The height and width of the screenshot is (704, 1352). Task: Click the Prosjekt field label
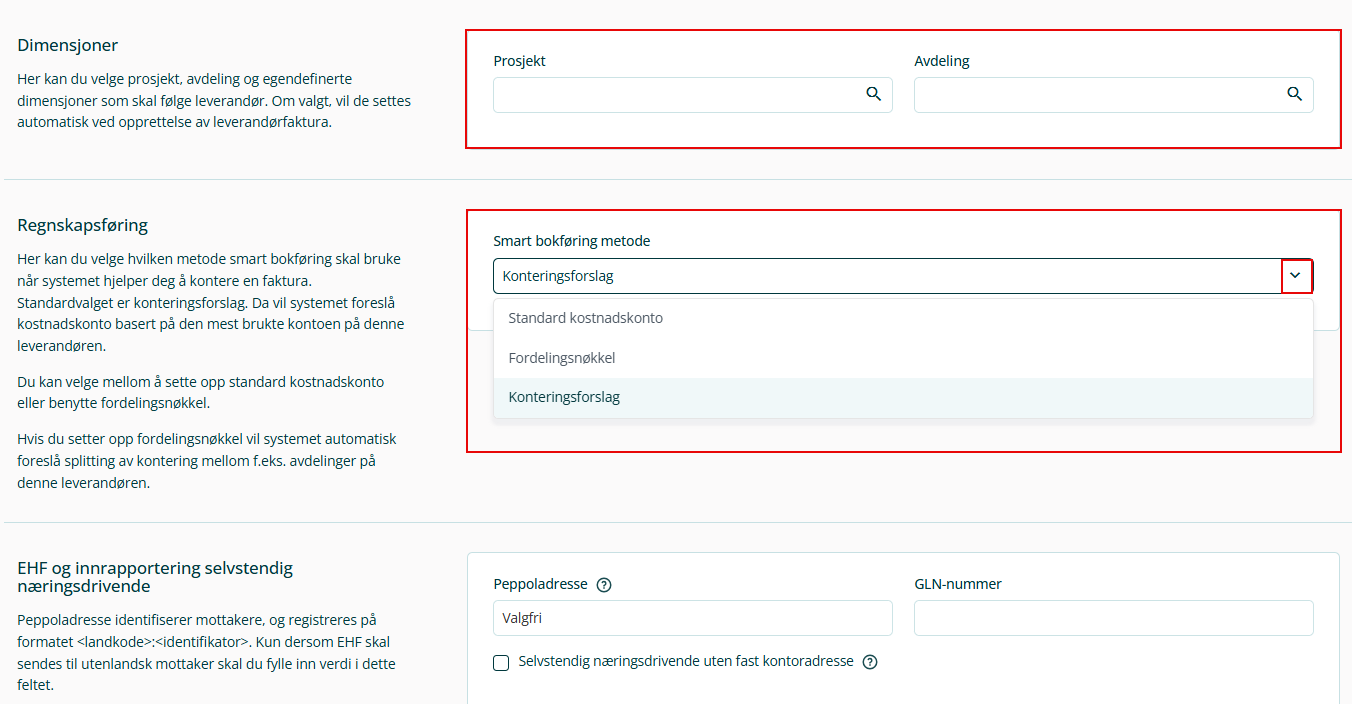(x=519, y=61)
